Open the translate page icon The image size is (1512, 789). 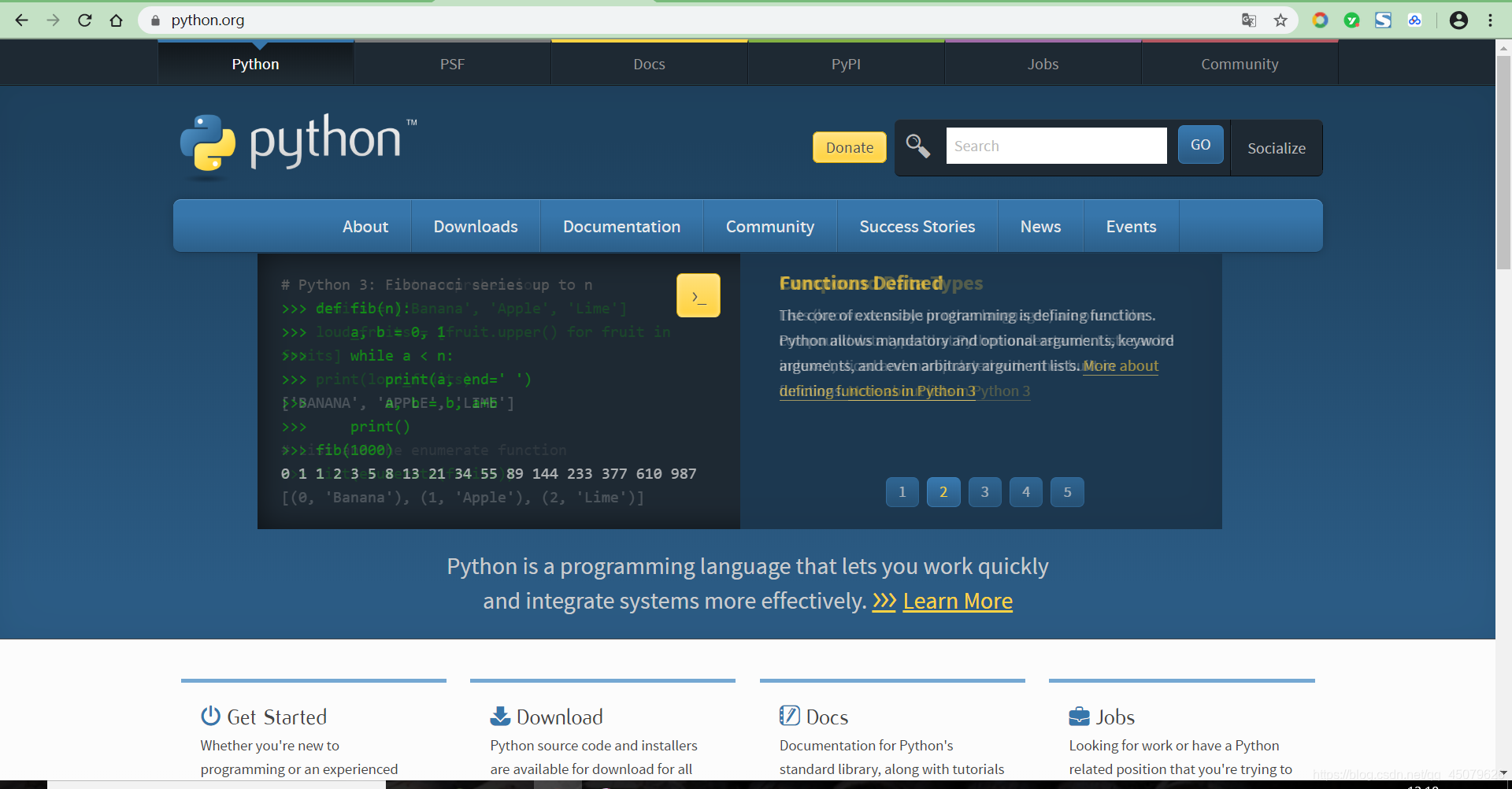[1249, 20]
